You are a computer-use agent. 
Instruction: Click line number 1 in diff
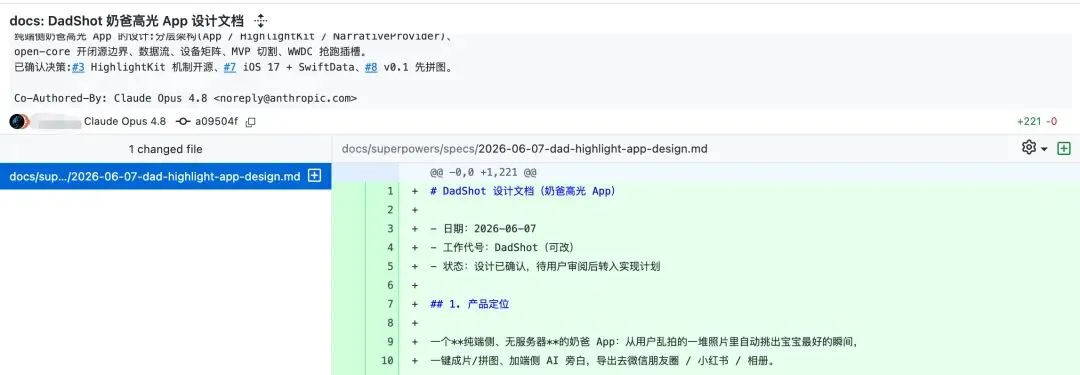390,191
